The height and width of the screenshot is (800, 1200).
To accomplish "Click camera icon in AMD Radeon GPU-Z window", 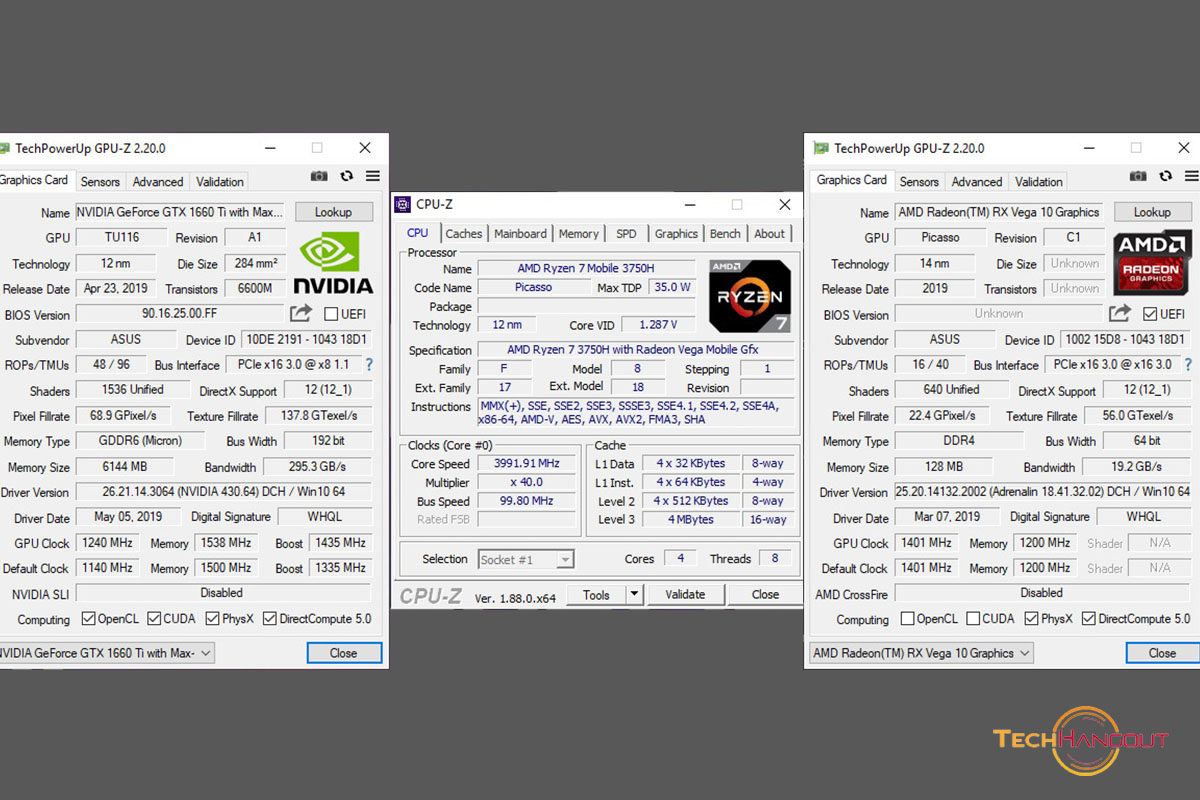I will tap(1138, 176).
